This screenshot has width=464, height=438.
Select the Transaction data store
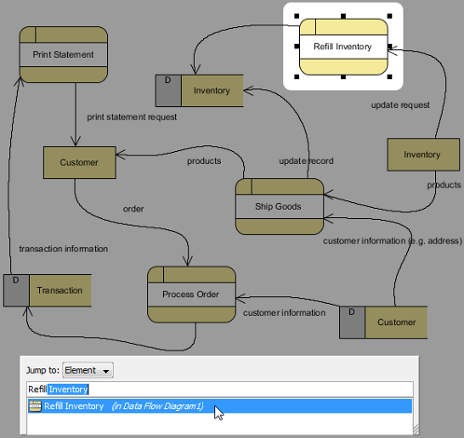click(x=47, y=290)
